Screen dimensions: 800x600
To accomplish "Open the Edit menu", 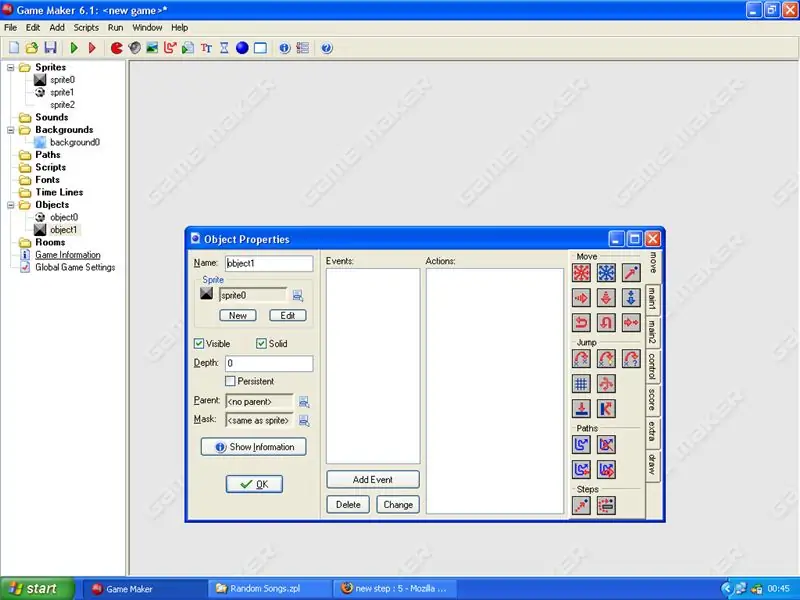I will coord(33,28).
